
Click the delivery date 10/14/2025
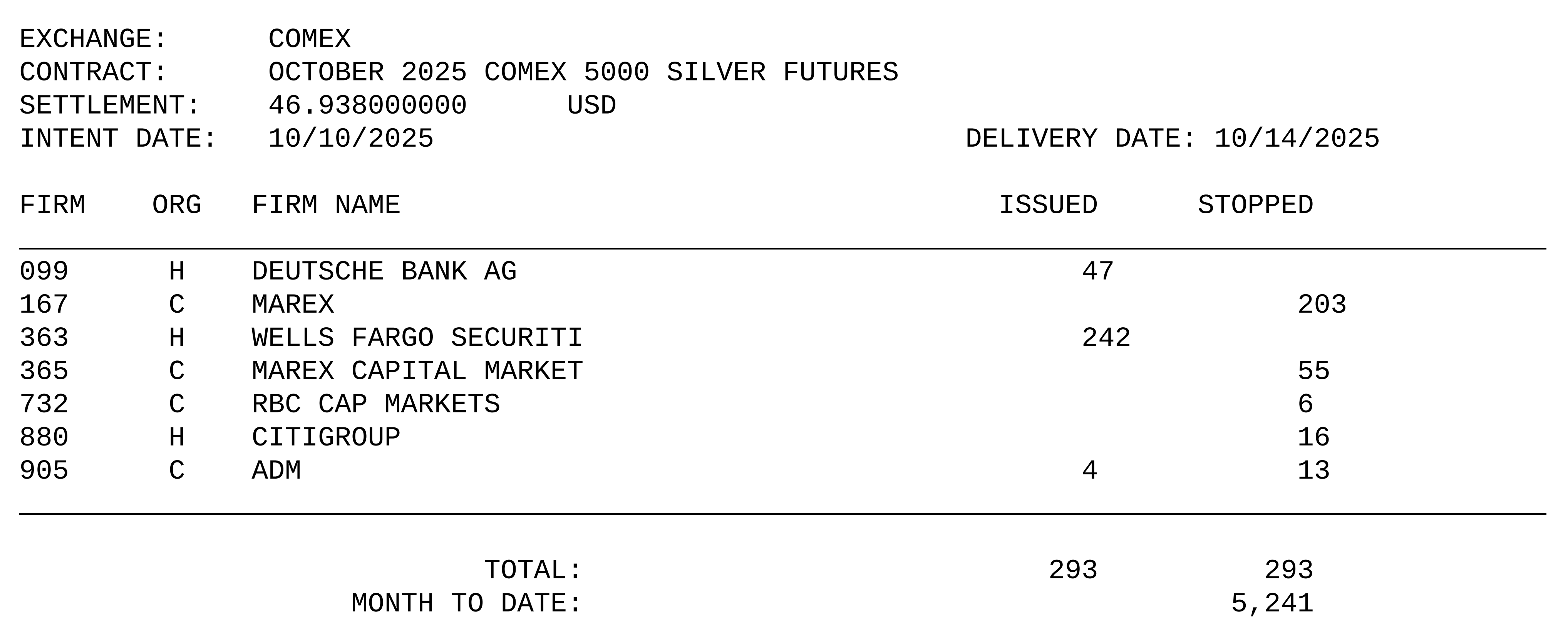point(1297,139)
